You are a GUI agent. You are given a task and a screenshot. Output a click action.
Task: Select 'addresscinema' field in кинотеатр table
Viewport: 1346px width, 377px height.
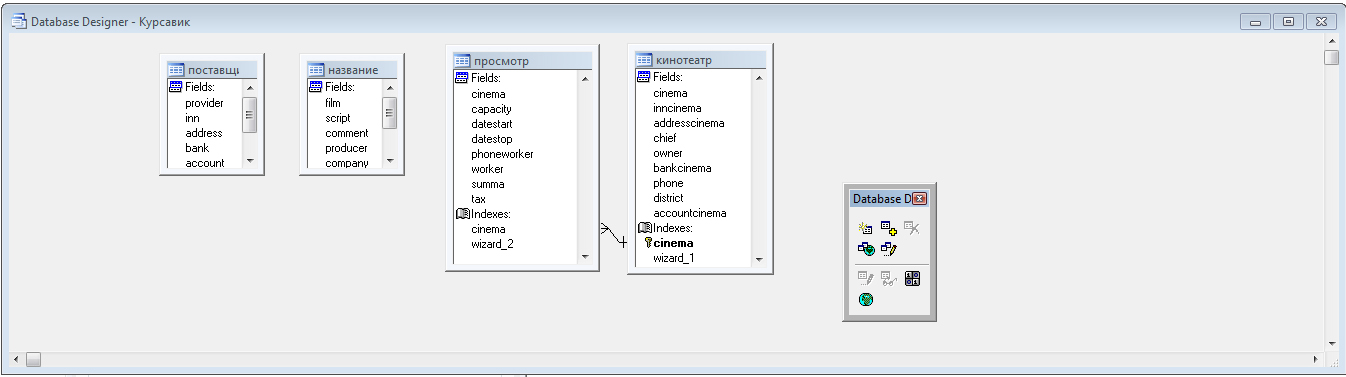[x=689, y=123]
